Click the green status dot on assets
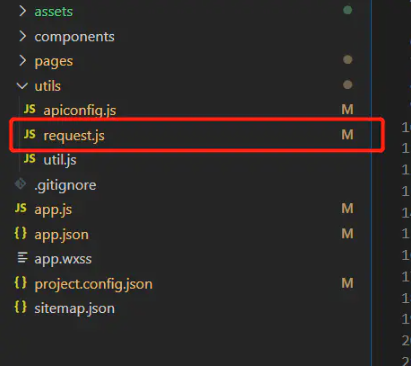 (348, 10)
